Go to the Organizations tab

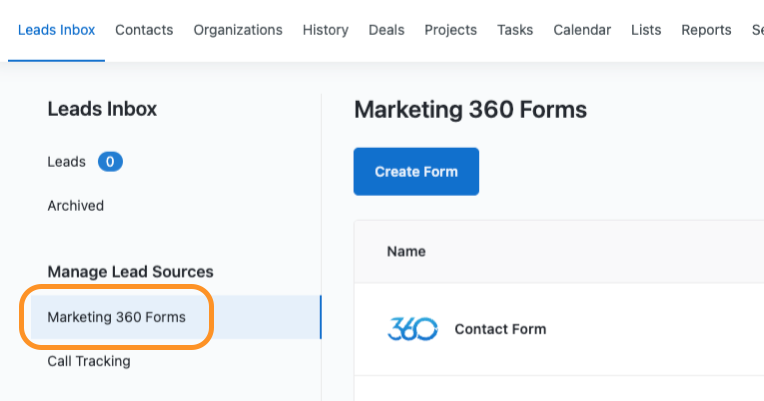click(238, 30)
